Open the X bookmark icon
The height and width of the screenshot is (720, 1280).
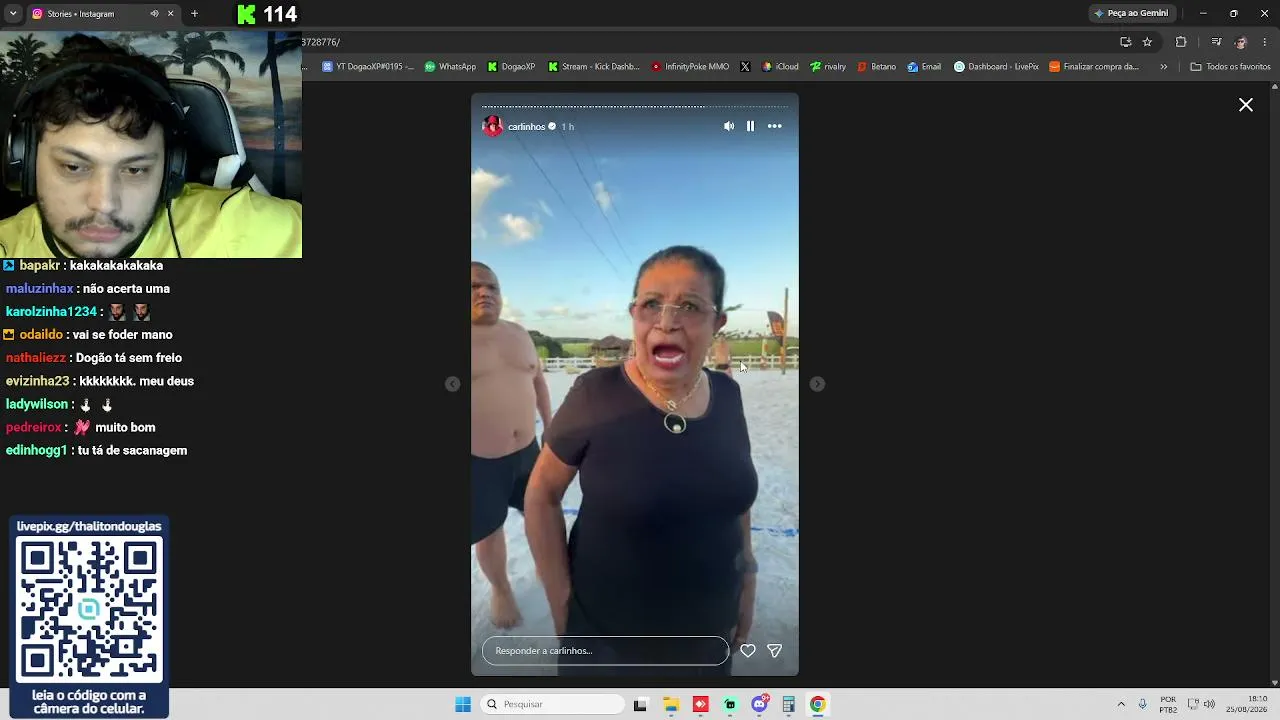745,67
